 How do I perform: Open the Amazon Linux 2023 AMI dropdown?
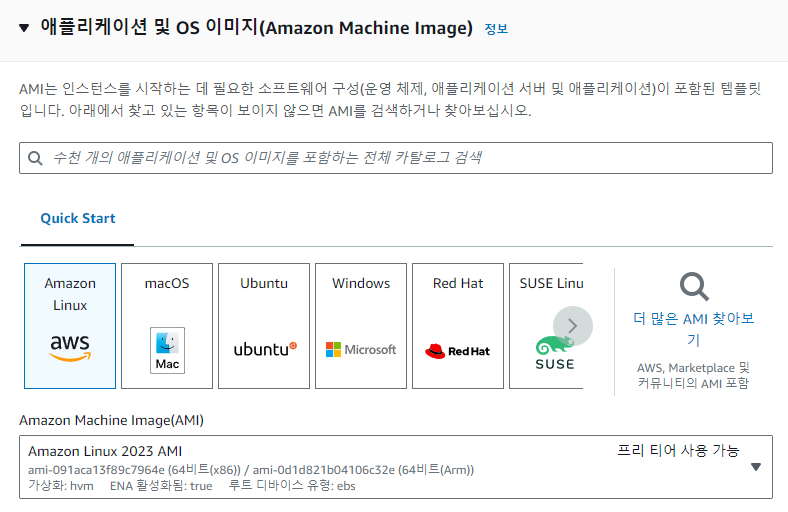point(396,467)
